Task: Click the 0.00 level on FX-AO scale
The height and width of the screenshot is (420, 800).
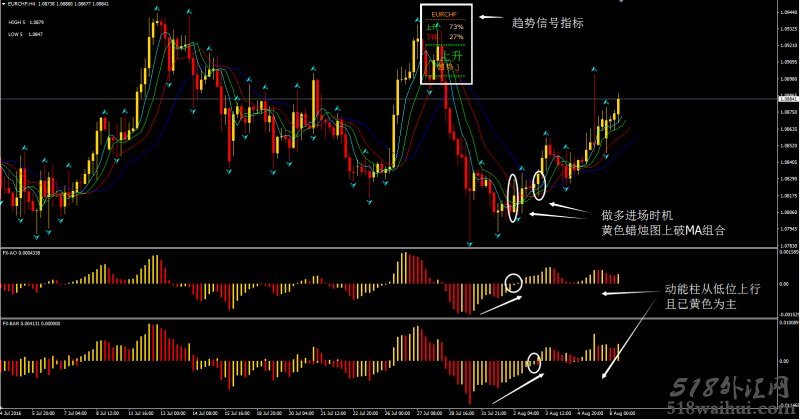Action: (x=785, y=284)
